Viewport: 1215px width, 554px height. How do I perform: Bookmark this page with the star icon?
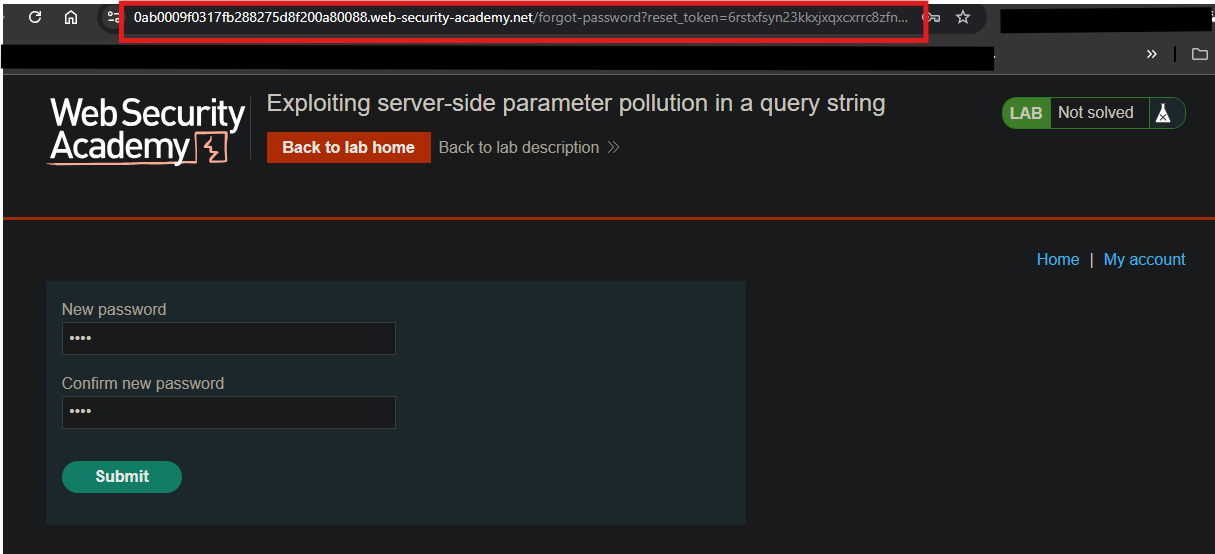(x=963, y=18)
